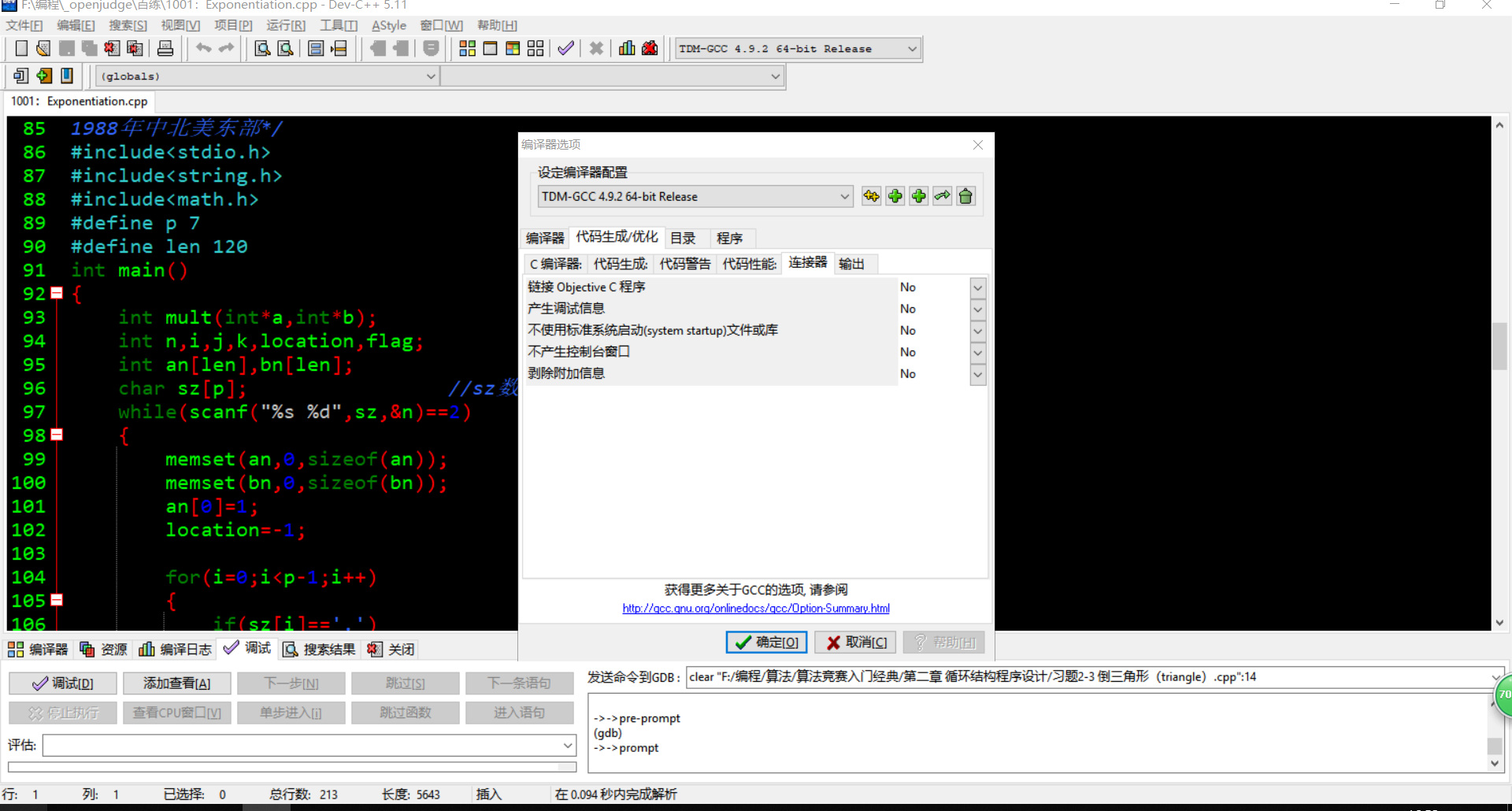Click the Go to function icon
This screenshot has width=1512, height=811.
click(316, 49)
